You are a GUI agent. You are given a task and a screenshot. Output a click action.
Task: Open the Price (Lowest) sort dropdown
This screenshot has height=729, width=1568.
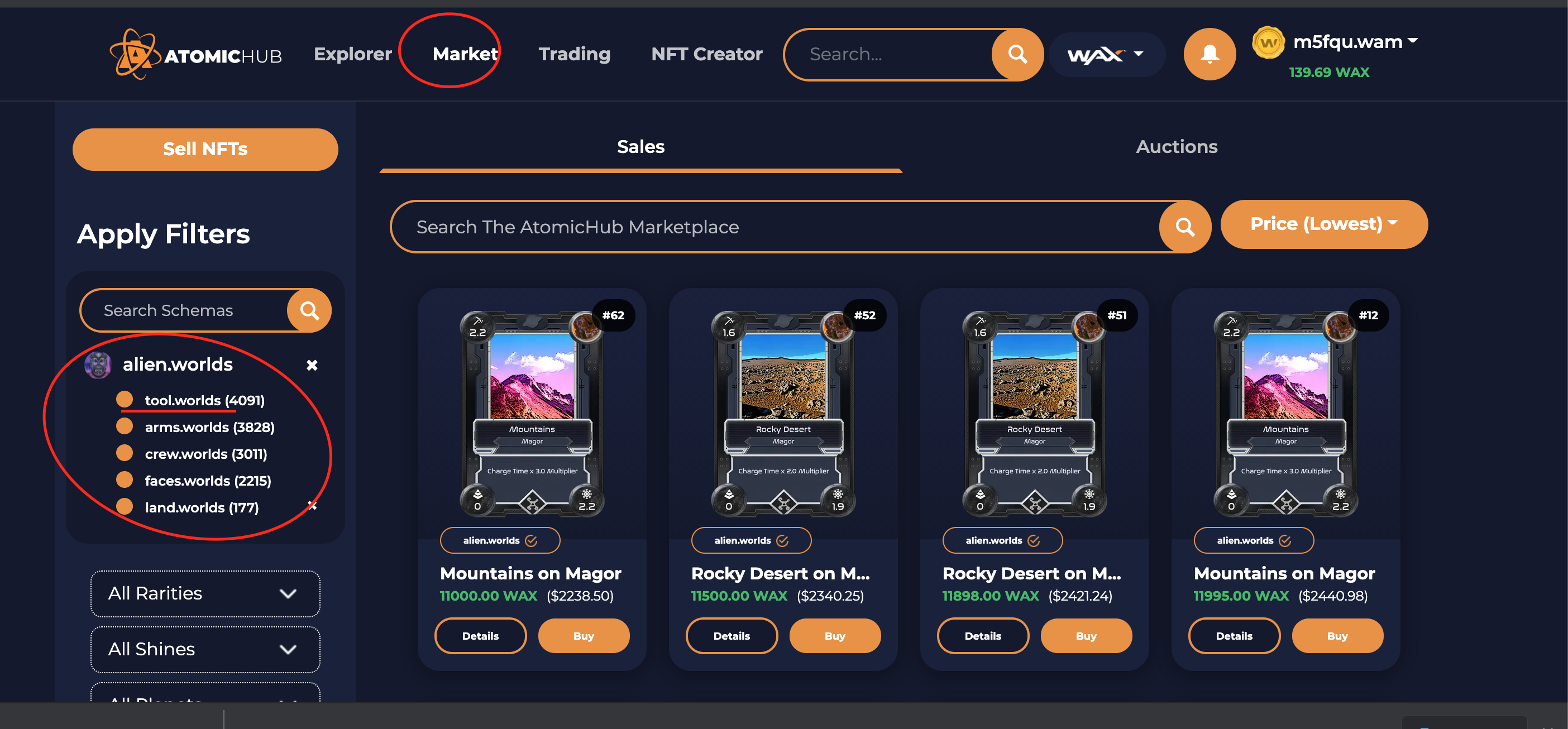pyautogui.click(x=1324, y=224)
